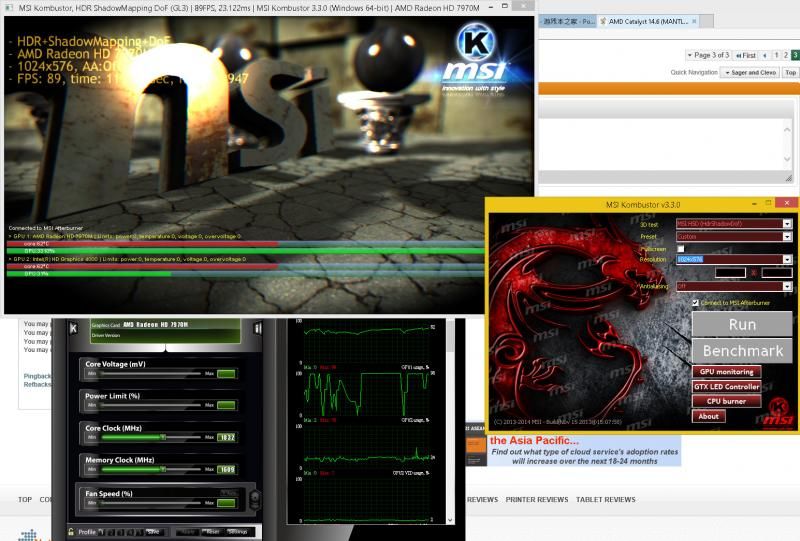Open the Antialiasing dropdown
Image resolution: width=800 pixels, height=541 pixels.
click(x=787, y=286)
